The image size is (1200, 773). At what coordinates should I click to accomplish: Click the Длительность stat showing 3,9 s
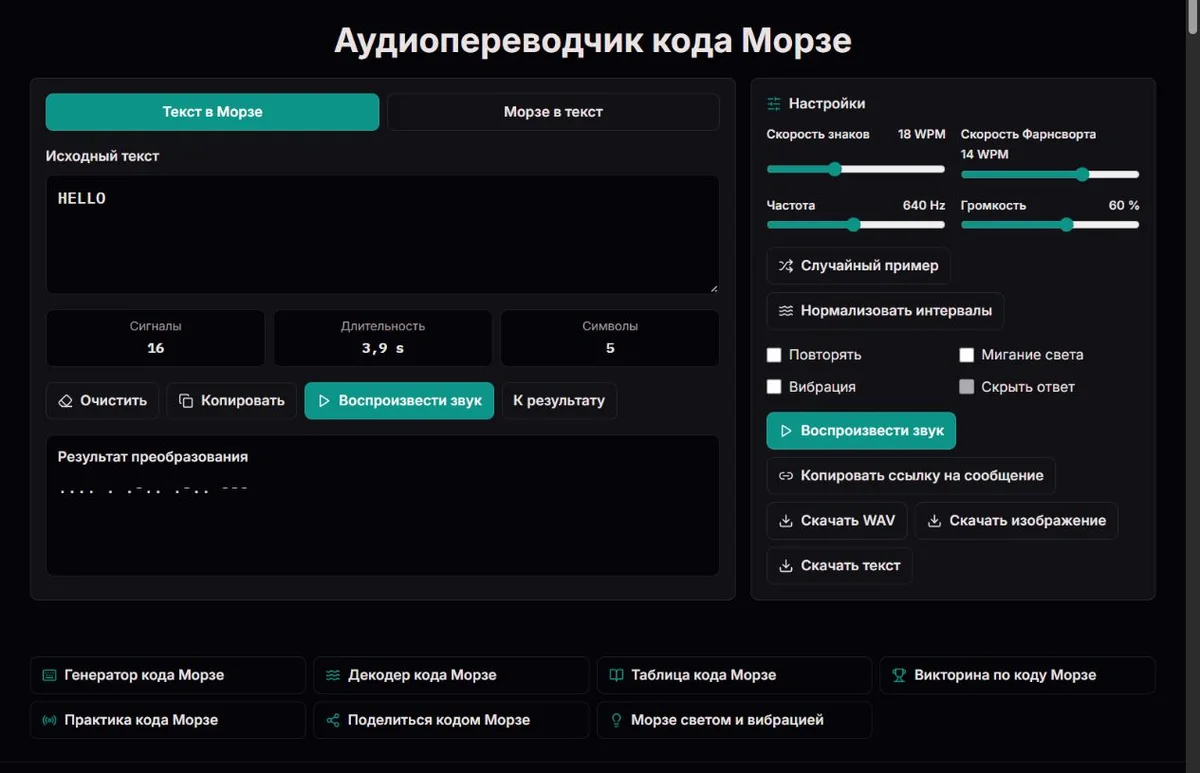[x=382, y=338]
